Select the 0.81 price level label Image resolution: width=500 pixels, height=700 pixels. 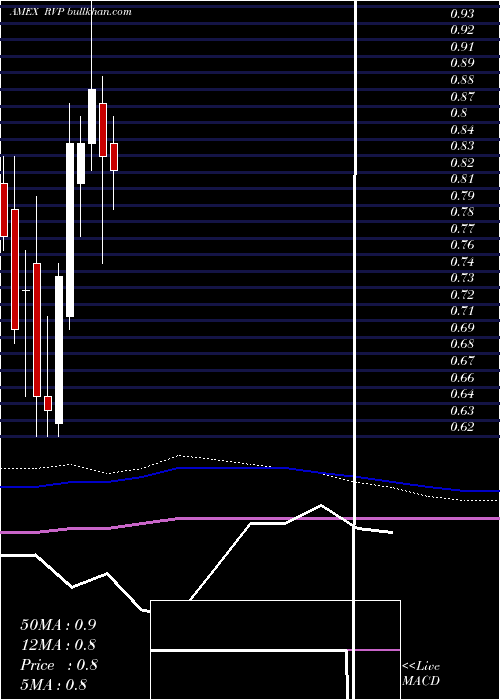tap(462, 179)
